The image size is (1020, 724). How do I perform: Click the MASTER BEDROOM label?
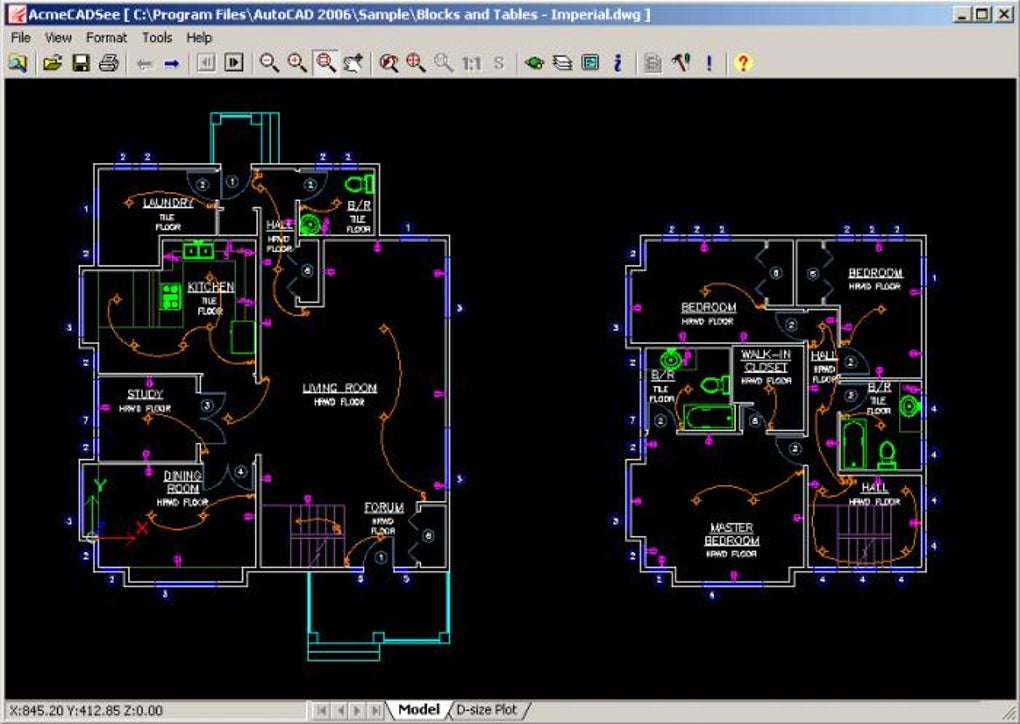[x=732, y=534]
